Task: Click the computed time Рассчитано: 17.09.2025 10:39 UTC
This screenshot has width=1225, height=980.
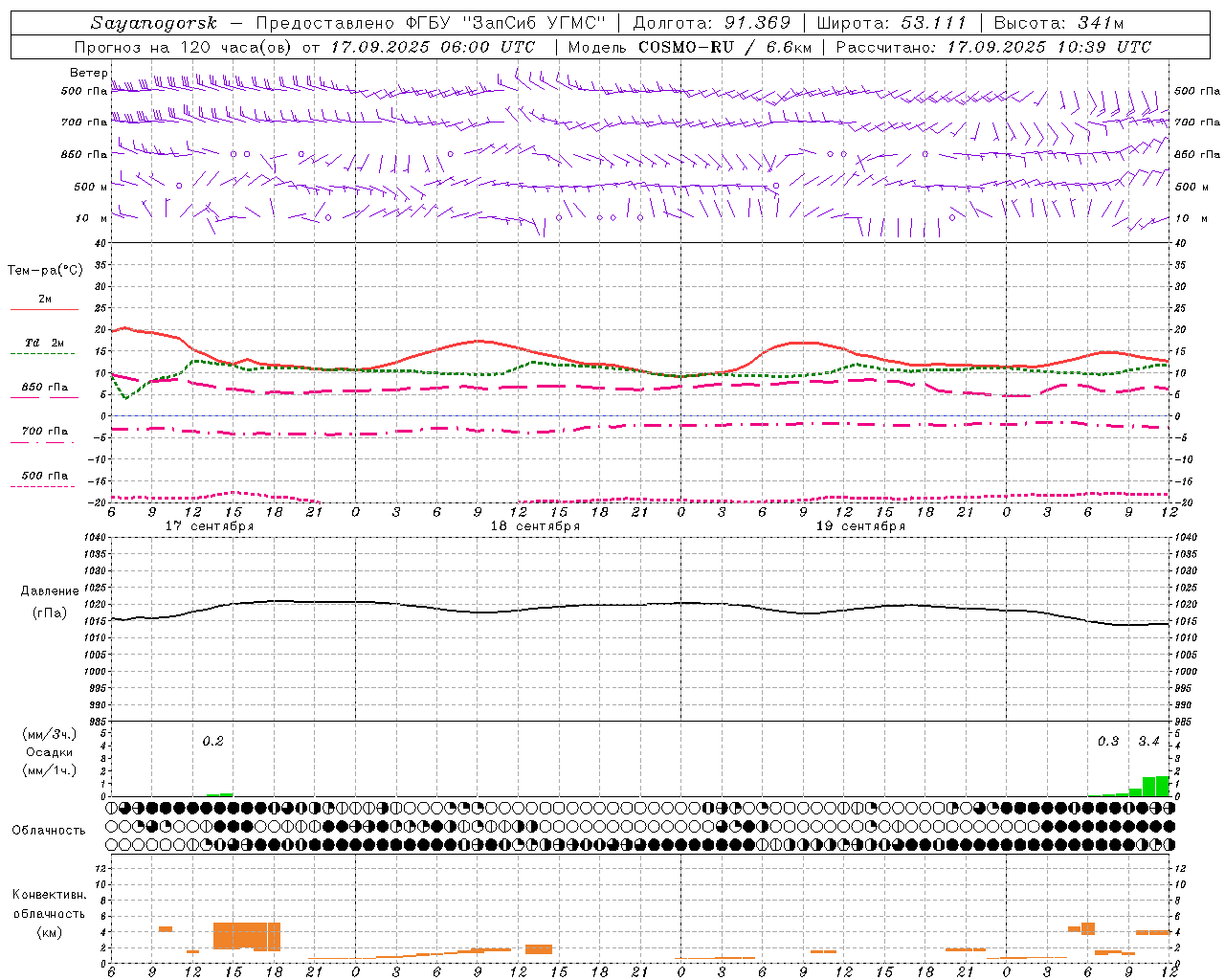Action: tap(993, 47)
